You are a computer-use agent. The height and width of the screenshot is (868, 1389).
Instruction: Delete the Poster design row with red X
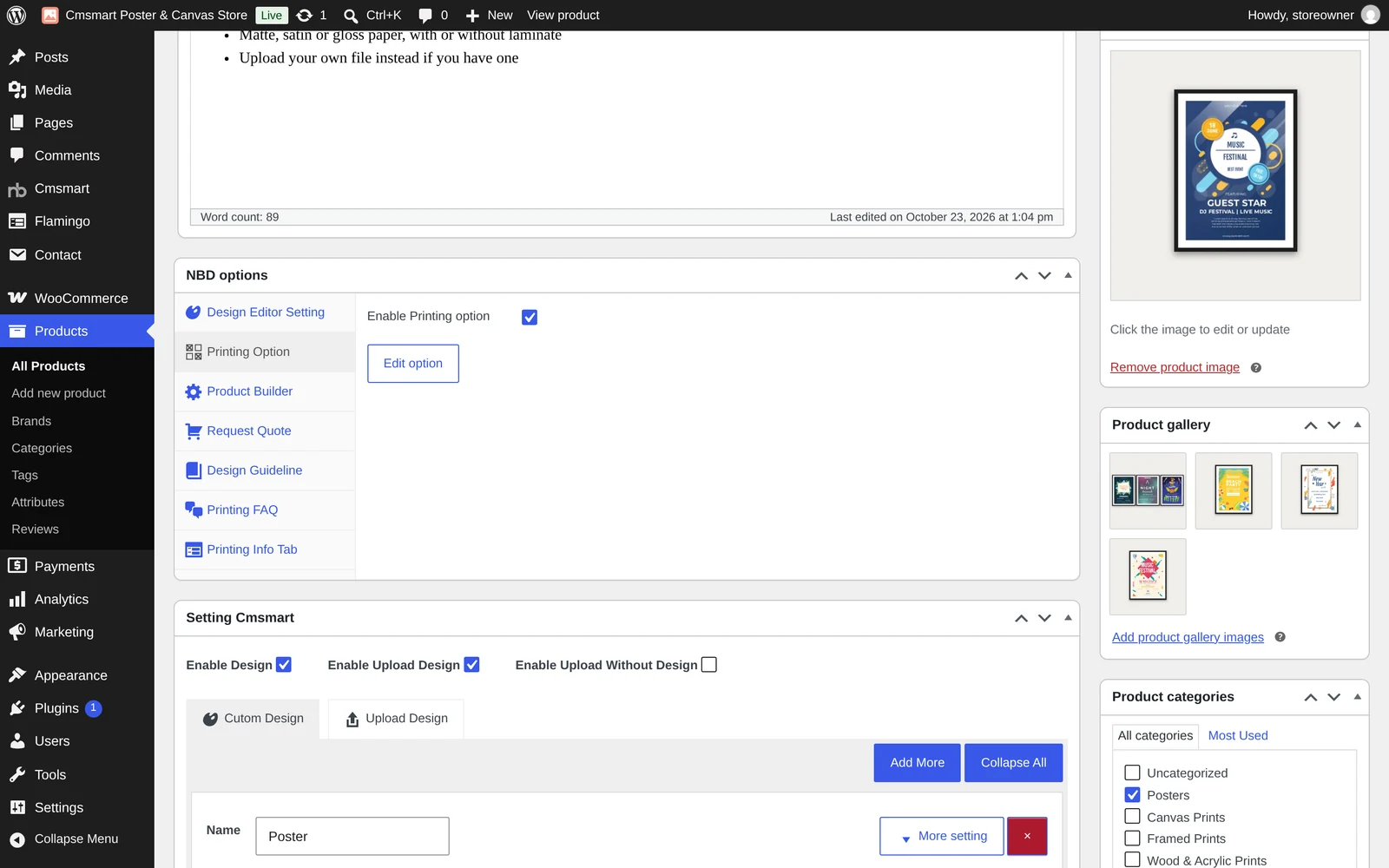pyautogui.click(x=1027, y=836)
